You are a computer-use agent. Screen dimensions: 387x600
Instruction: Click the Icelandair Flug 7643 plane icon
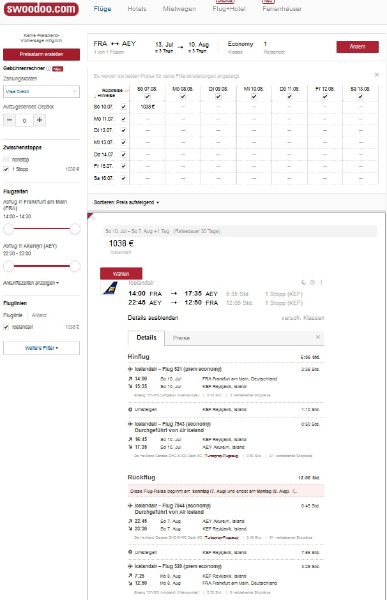tap(130, 424)
